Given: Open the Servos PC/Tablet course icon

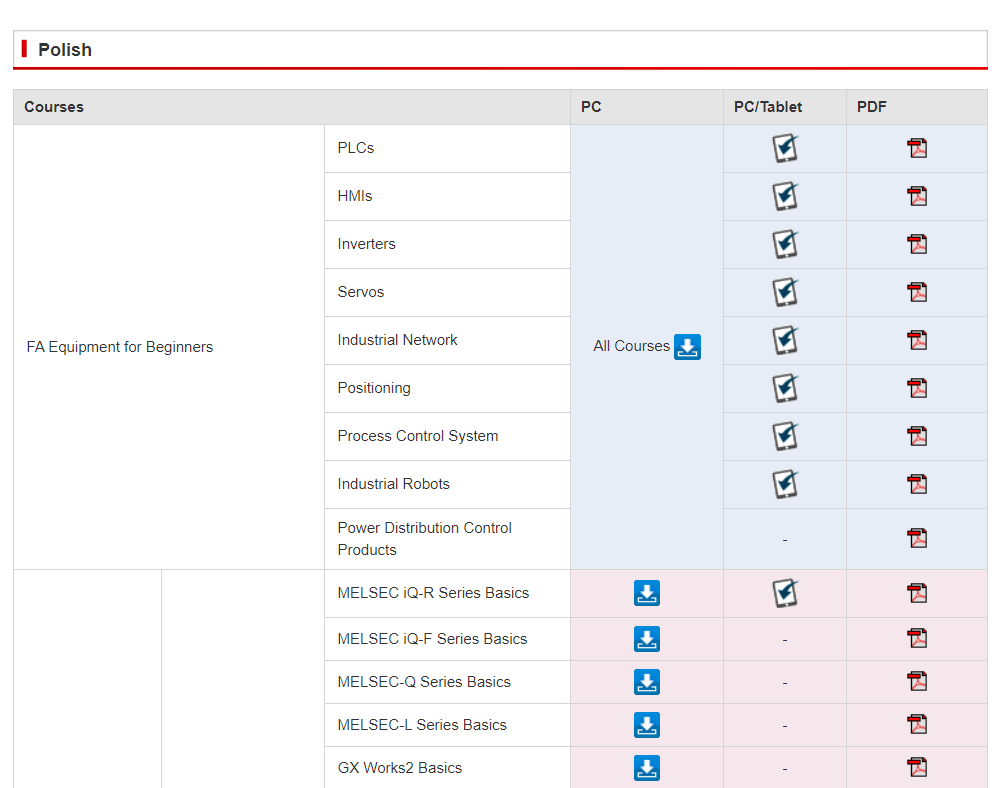Looking at the screenshot, I should [785, 293].
